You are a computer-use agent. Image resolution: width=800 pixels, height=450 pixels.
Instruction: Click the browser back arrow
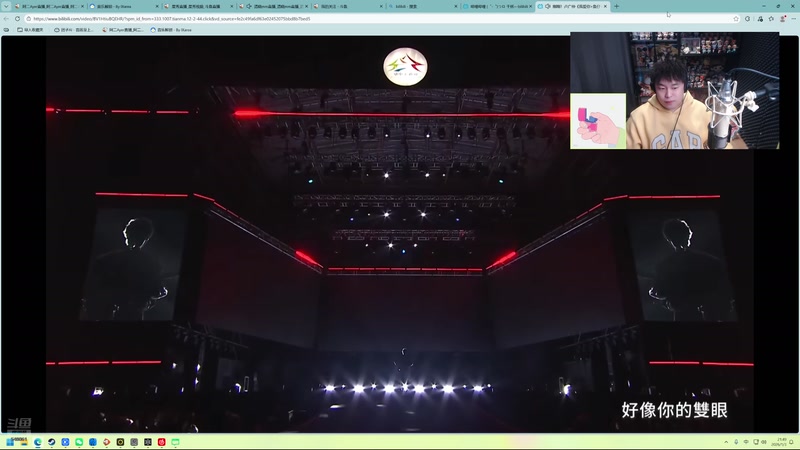[6, 19]
